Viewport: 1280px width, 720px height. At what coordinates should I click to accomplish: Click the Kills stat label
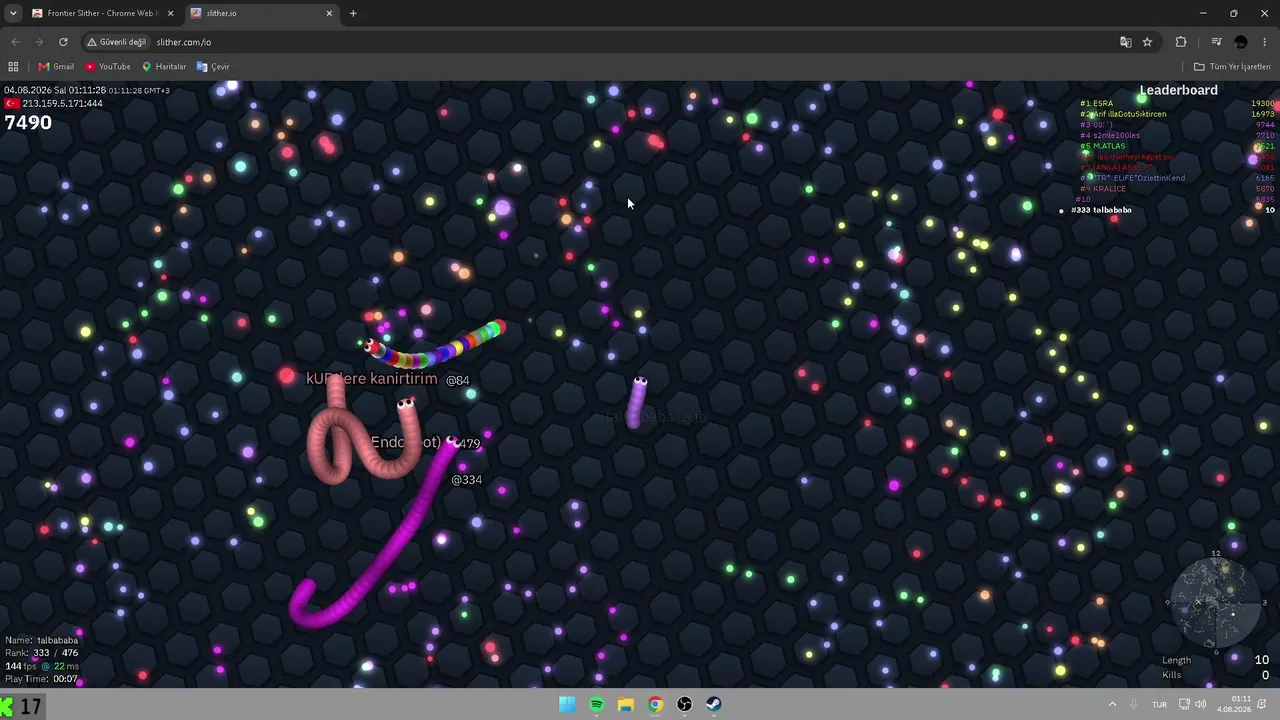click(x=1171, y=675)
